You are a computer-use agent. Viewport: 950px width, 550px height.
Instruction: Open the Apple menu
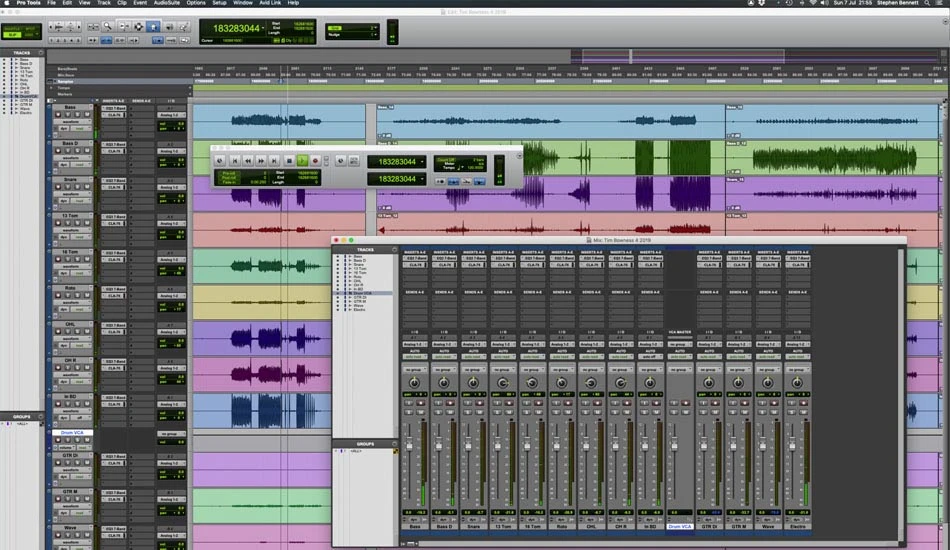point(6,3)
